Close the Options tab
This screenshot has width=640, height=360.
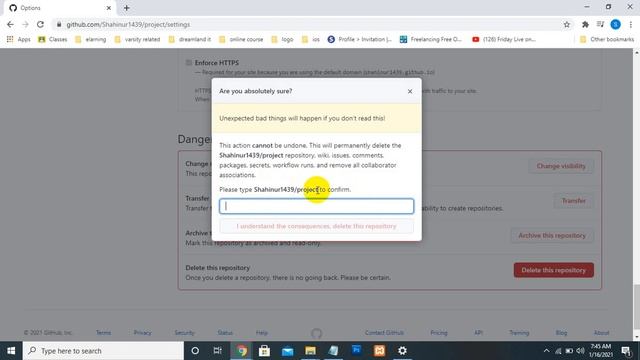[x=109, y=8]
